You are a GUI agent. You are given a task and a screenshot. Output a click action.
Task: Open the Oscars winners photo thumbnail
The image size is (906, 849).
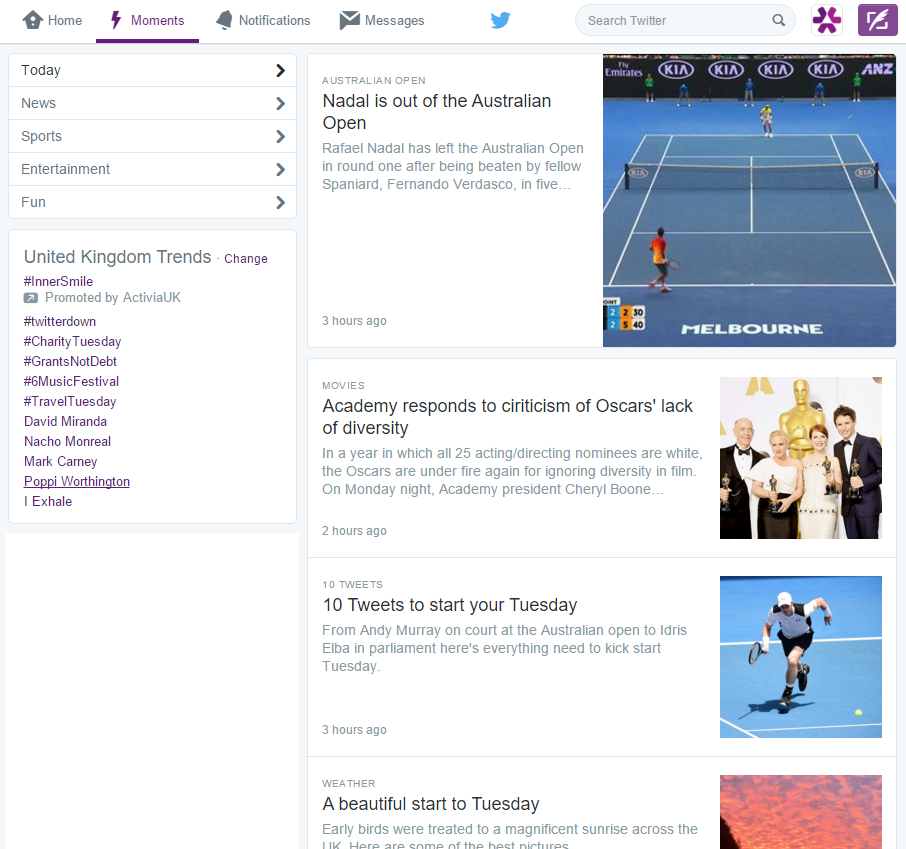pos(801,458)
